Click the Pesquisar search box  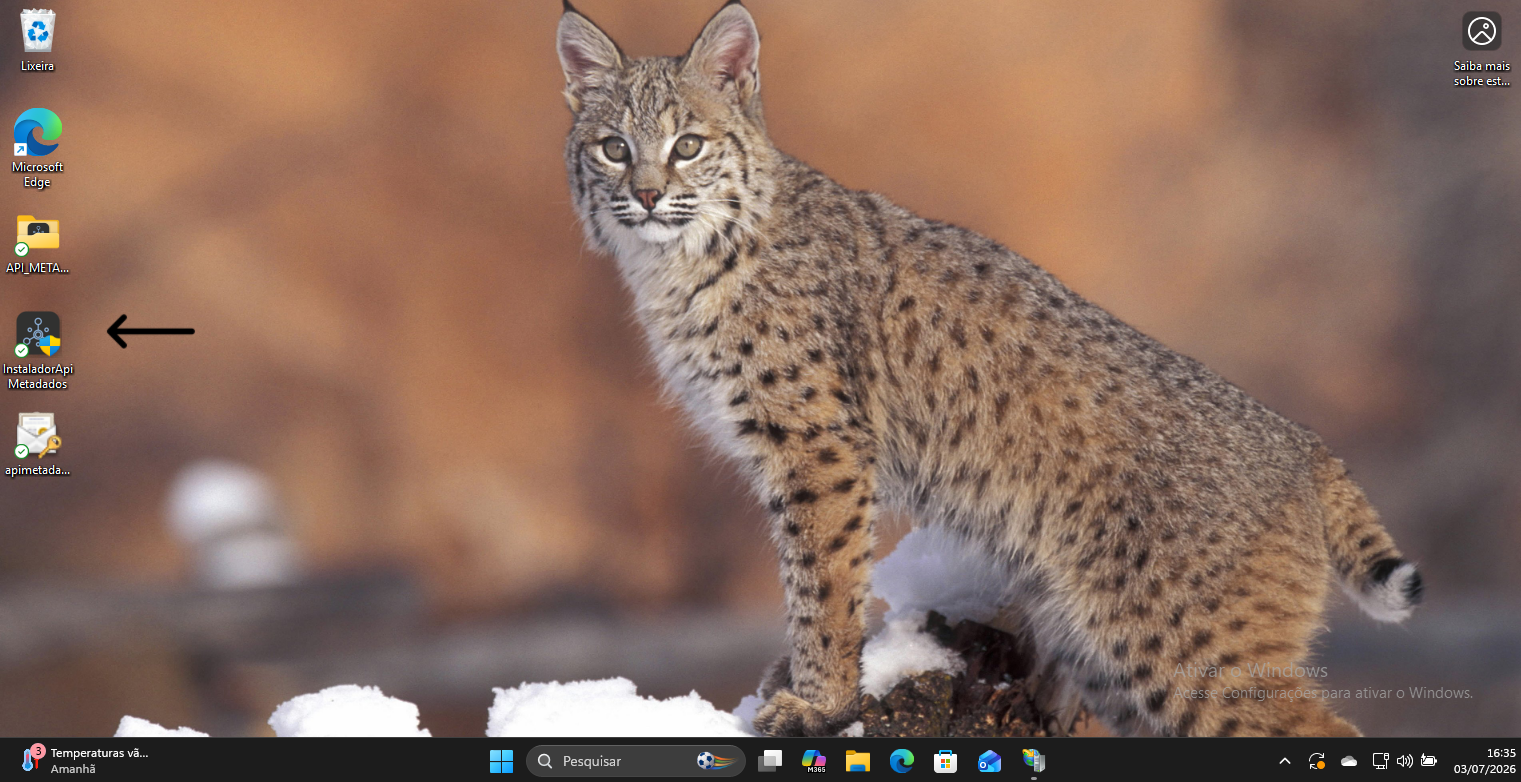tap(636, 761)
